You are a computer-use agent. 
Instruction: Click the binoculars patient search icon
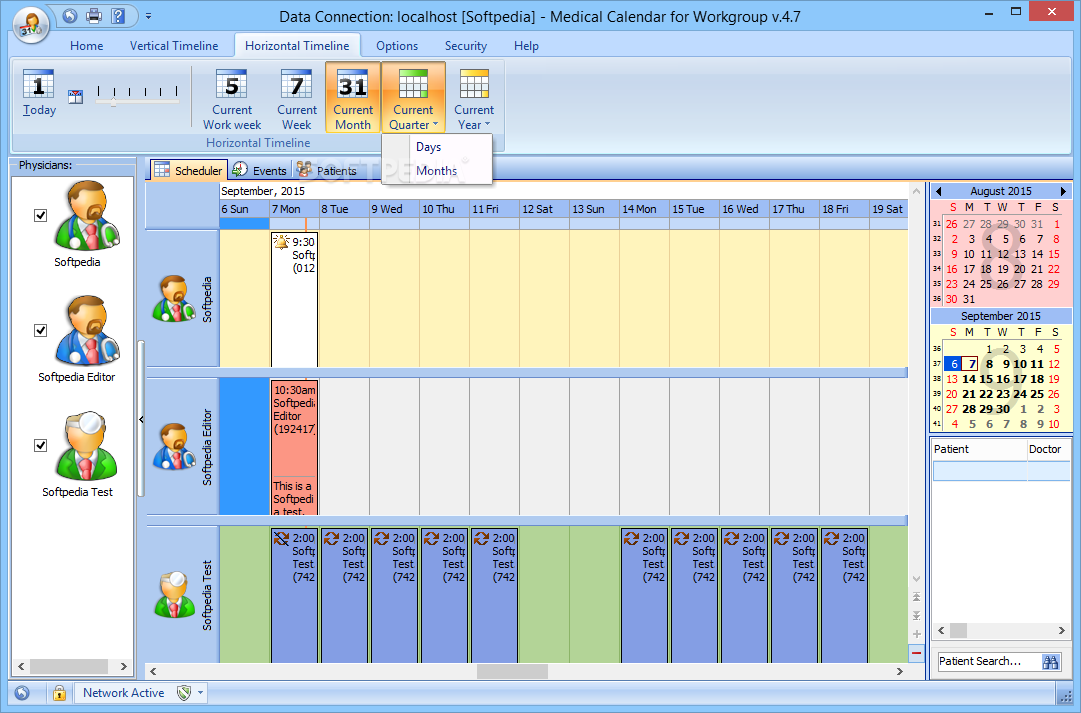coord(1050,662)
